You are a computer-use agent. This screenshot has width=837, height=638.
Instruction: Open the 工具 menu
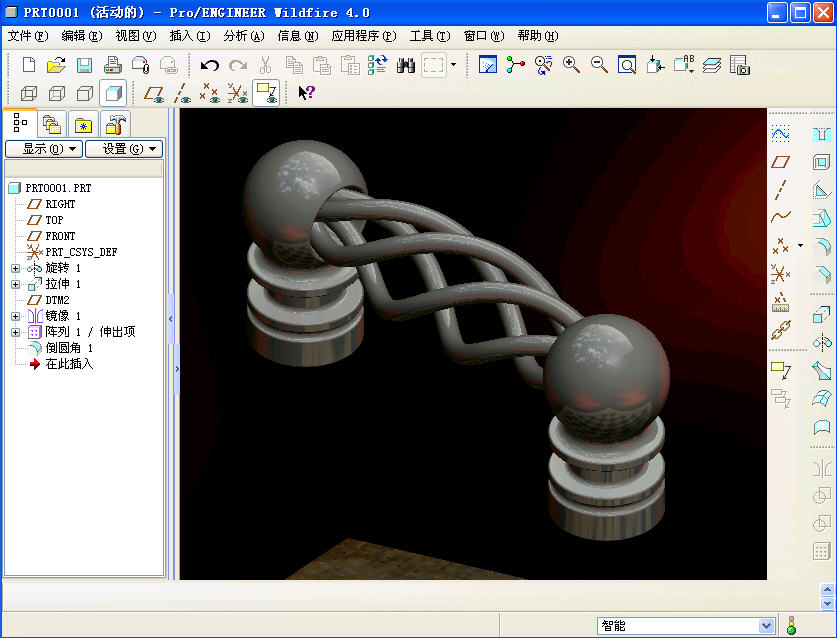[x=430, y=36]
